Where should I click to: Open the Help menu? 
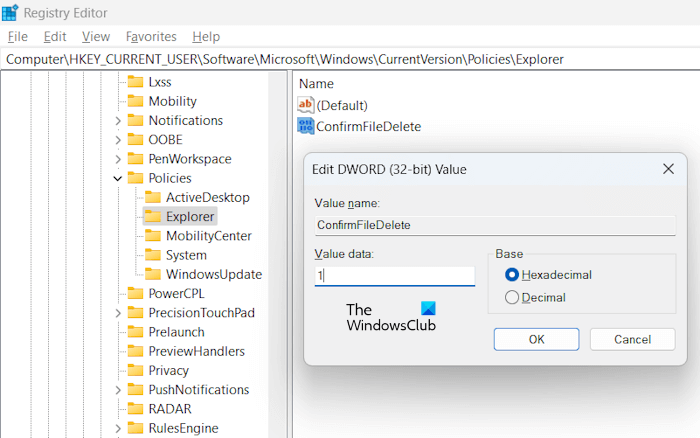[x=206, y=37]
